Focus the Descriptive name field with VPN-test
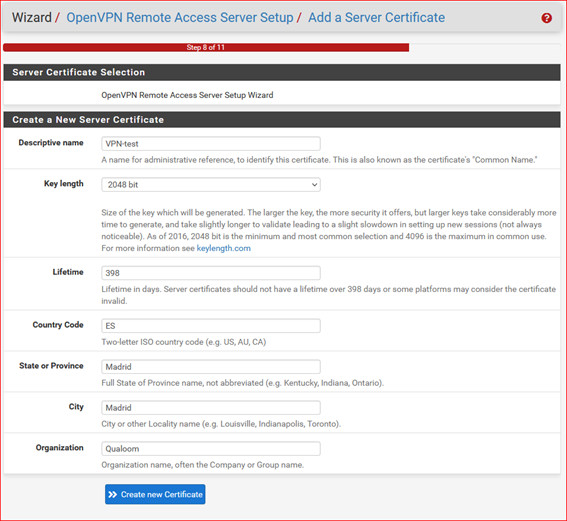This screenshot has height=521, width=567. click(x=211, y=144)
